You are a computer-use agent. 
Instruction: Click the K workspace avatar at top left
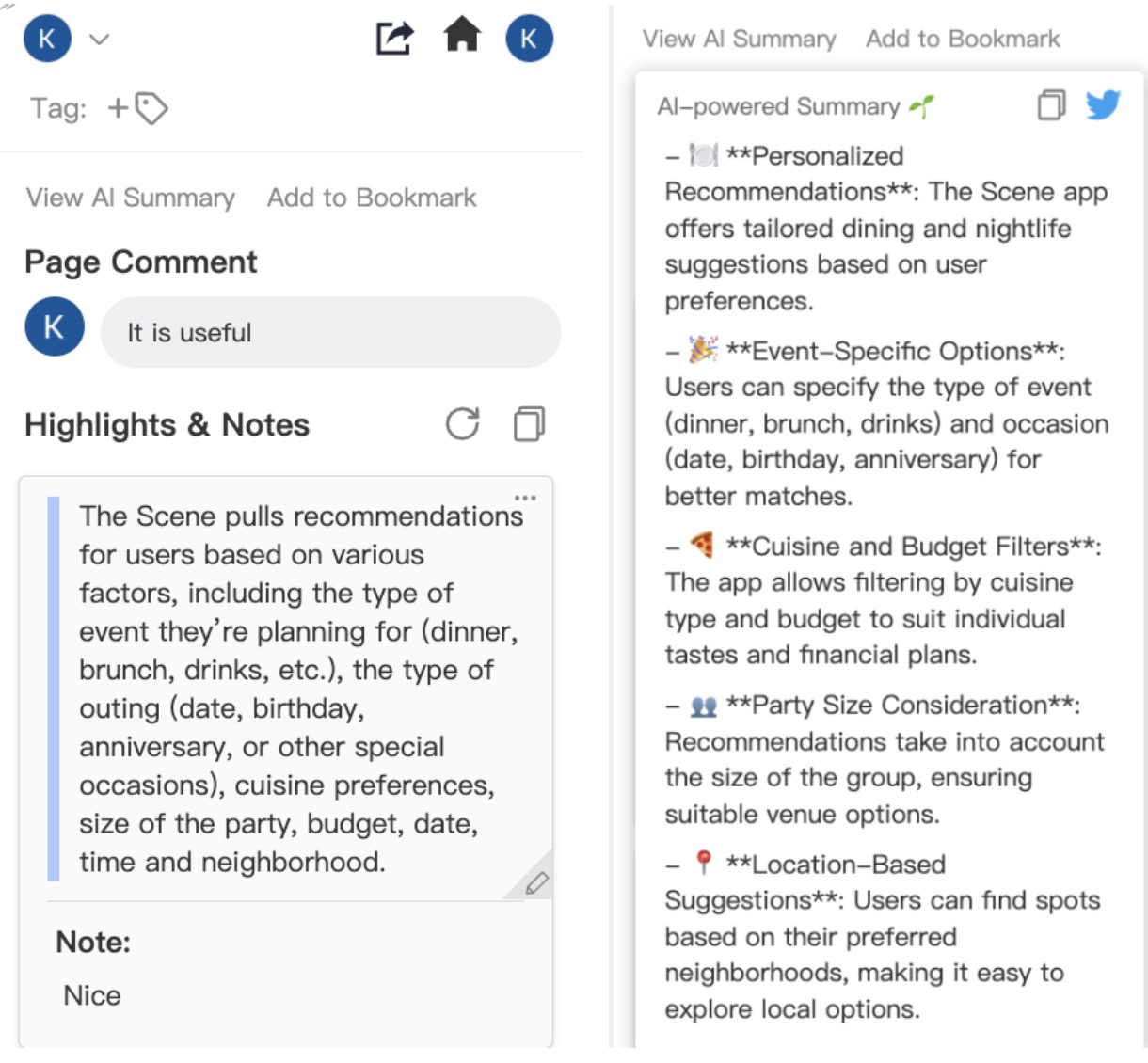(47, 39)
